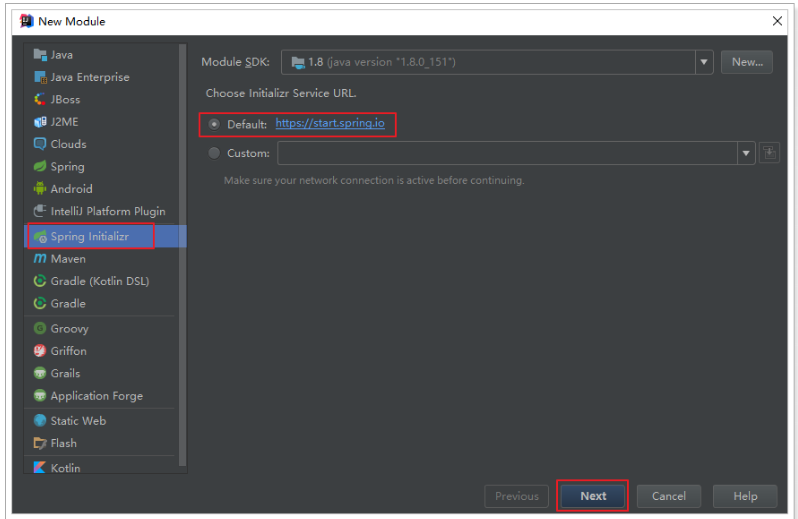Select the Kotlin icon
798x519 pixels.
(40, 467)
